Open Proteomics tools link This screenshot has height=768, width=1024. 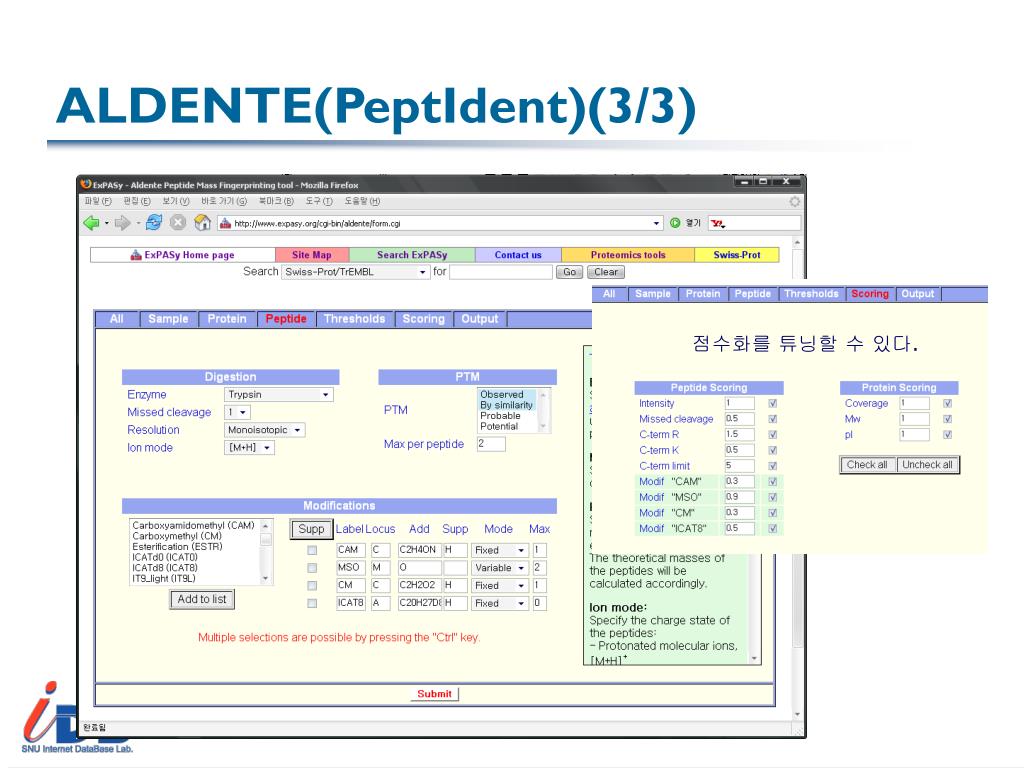coord(628,255)
